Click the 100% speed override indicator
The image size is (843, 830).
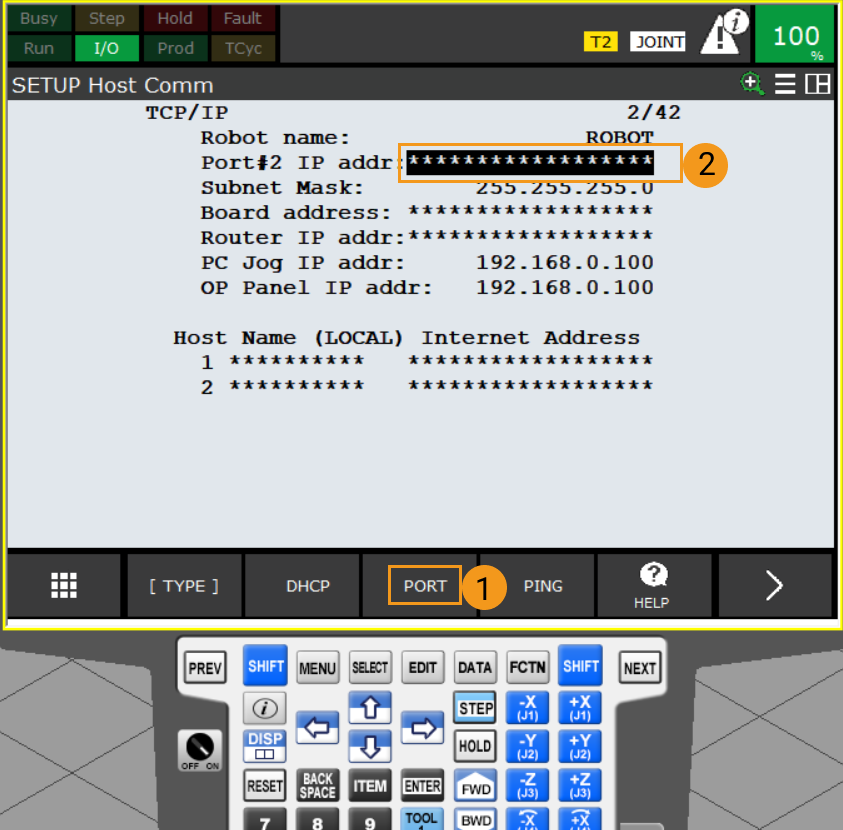[795, 33]
